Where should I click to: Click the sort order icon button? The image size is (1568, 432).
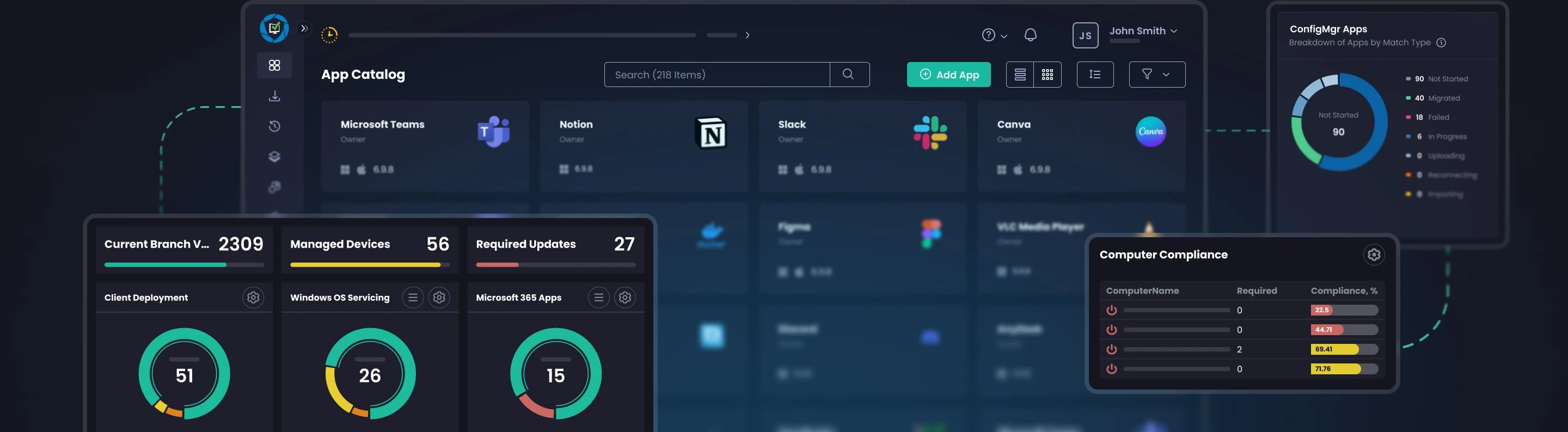point(1095,74)
